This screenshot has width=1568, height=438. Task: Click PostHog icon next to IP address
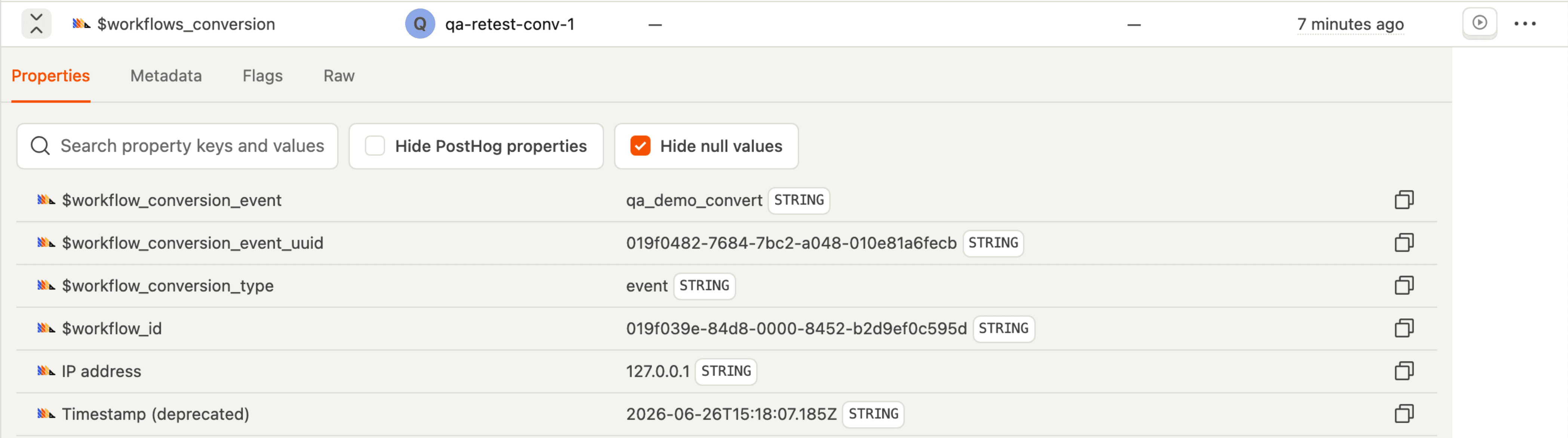[46, 371]
